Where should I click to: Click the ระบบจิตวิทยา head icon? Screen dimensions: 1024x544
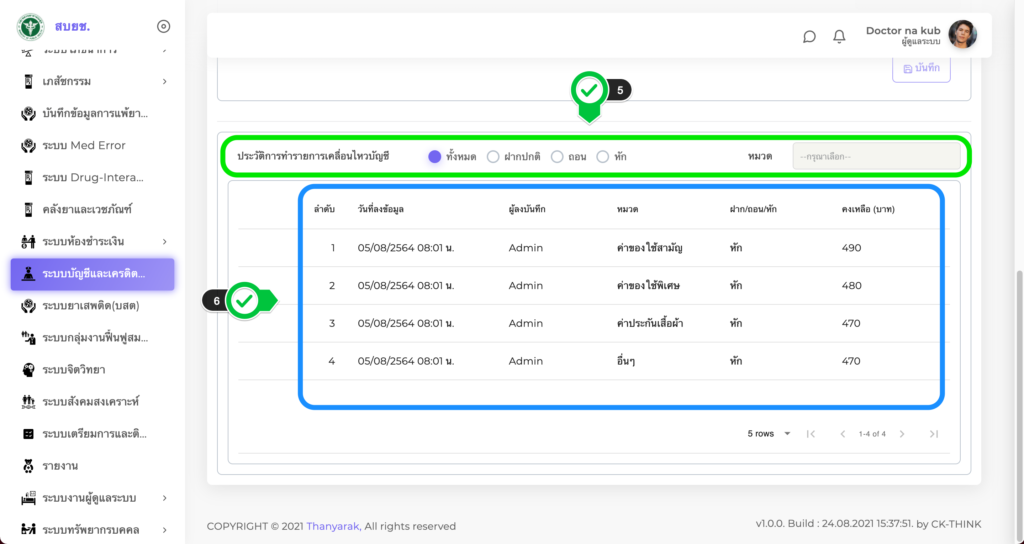coord(28,370)
